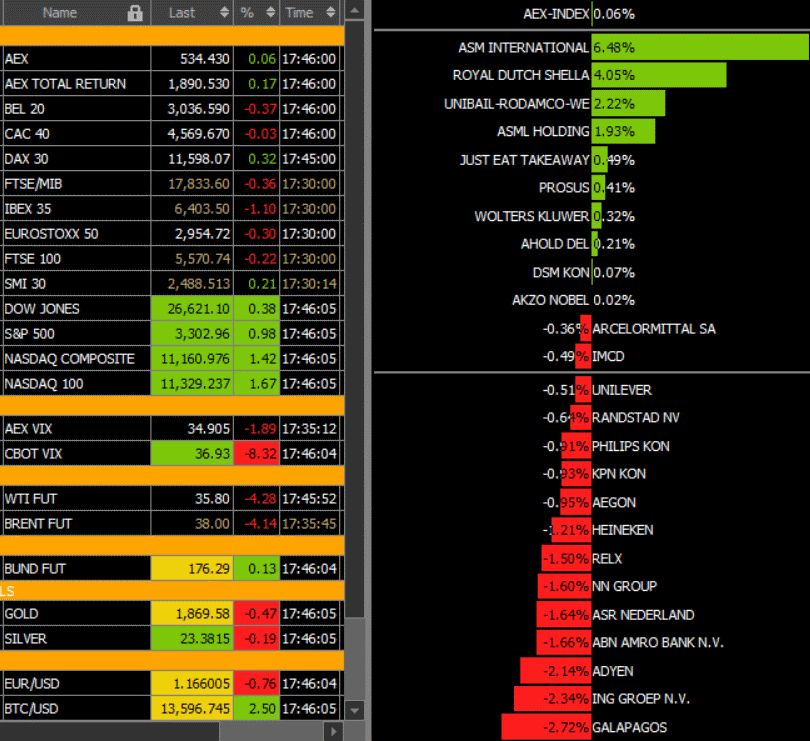This screenshot has height=741, width=810.
Task: Select the NASDAQ 100 row
Action: (x=172, y=383)
